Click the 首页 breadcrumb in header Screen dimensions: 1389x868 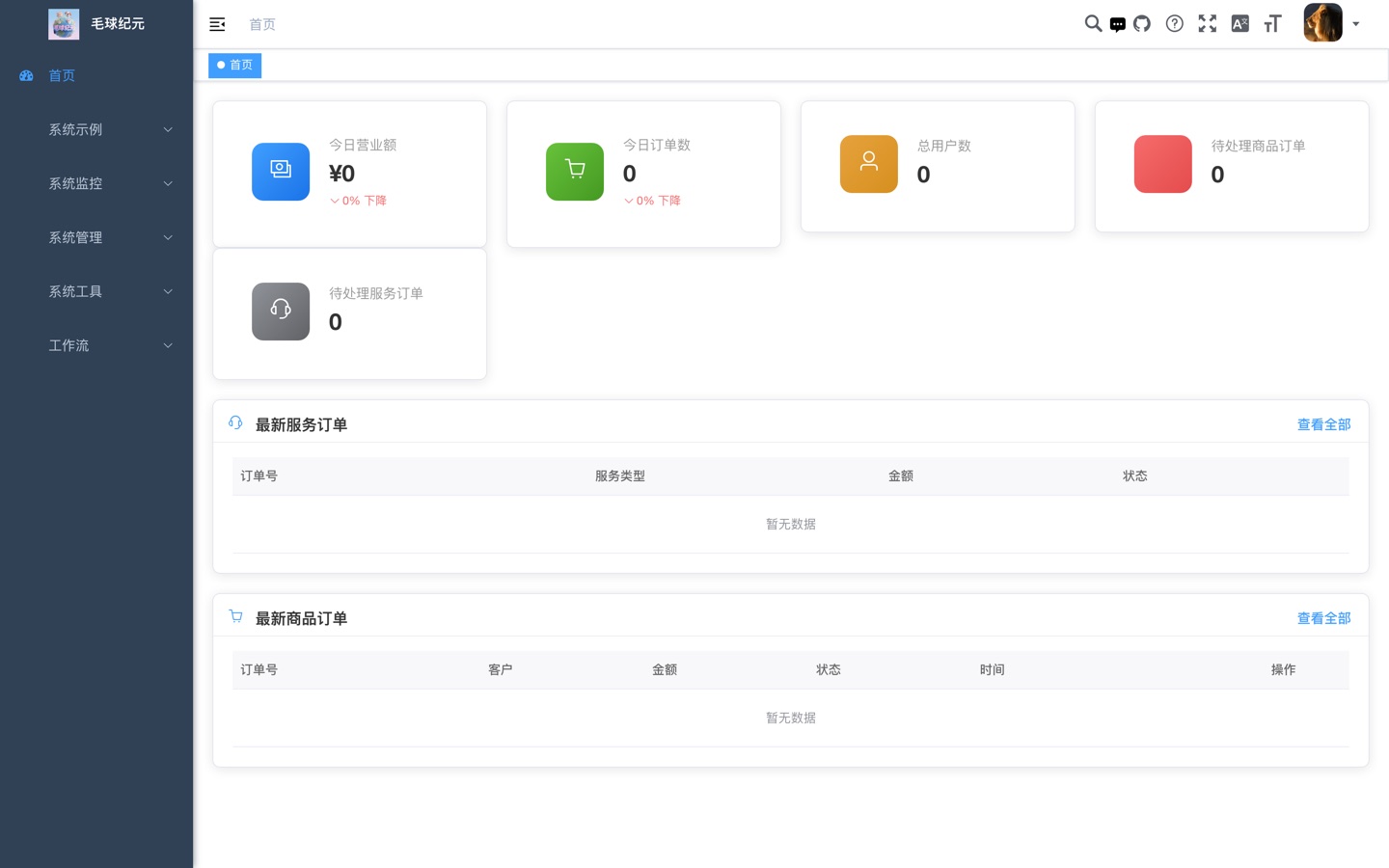[262, 24]
